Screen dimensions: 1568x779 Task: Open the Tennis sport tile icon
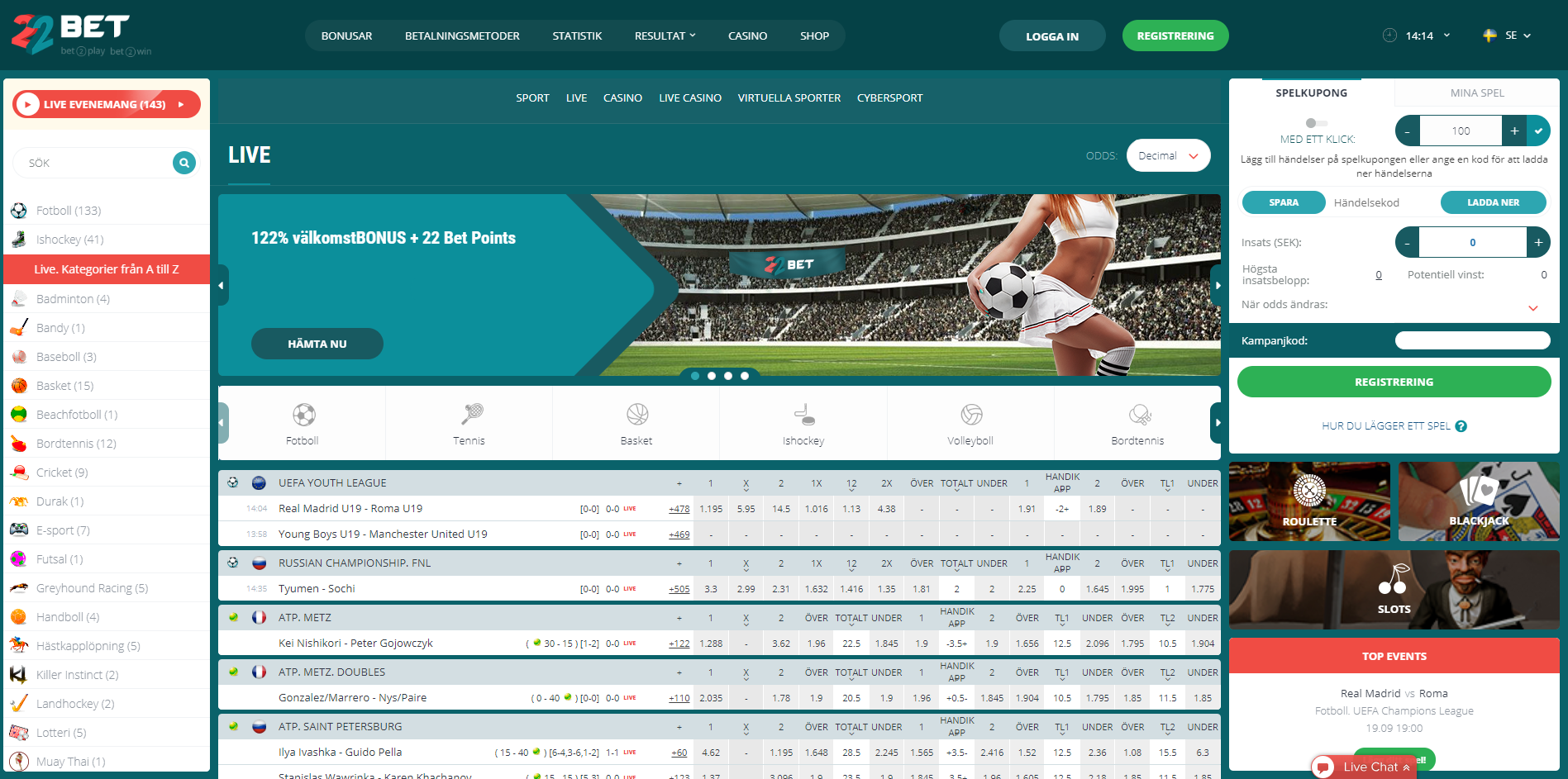[472, 413]
